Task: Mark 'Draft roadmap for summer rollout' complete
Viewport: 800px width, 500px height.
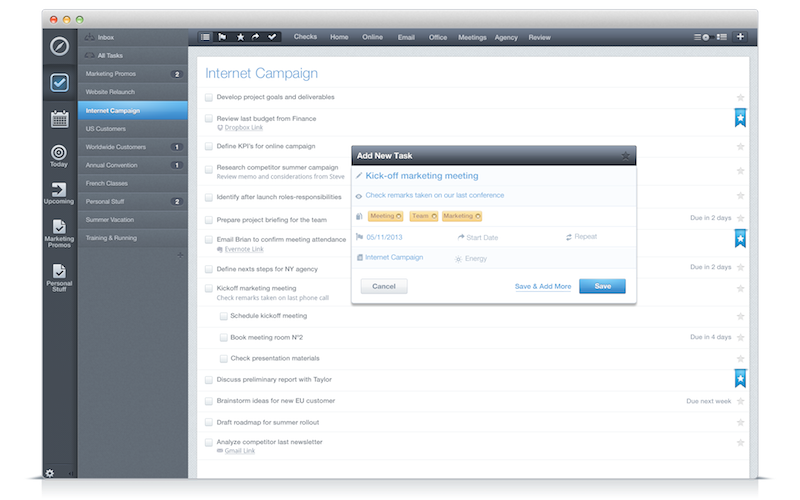Action: click(x=209, y=422)
